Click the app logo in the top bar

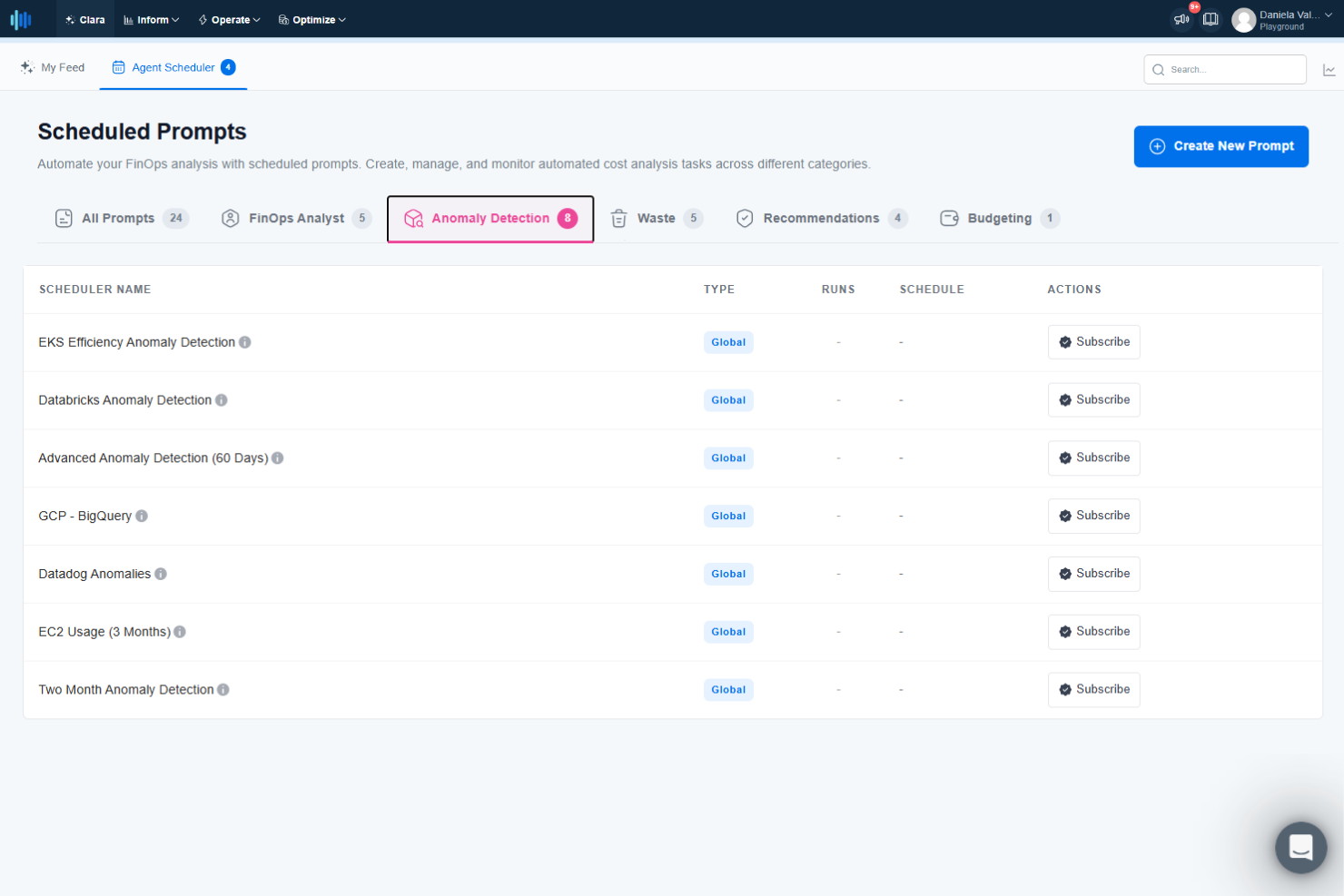tap(20, 19)
